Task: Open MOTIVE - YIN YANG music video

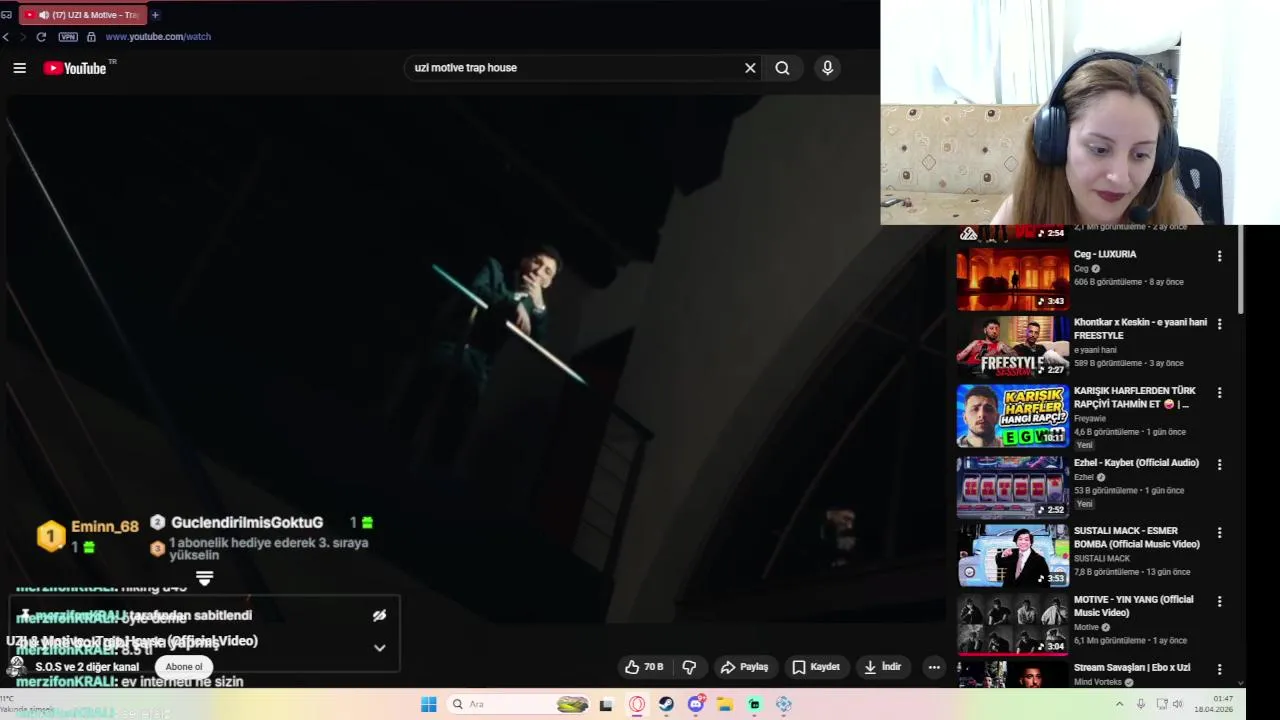Action: [x=1134, y=606]
